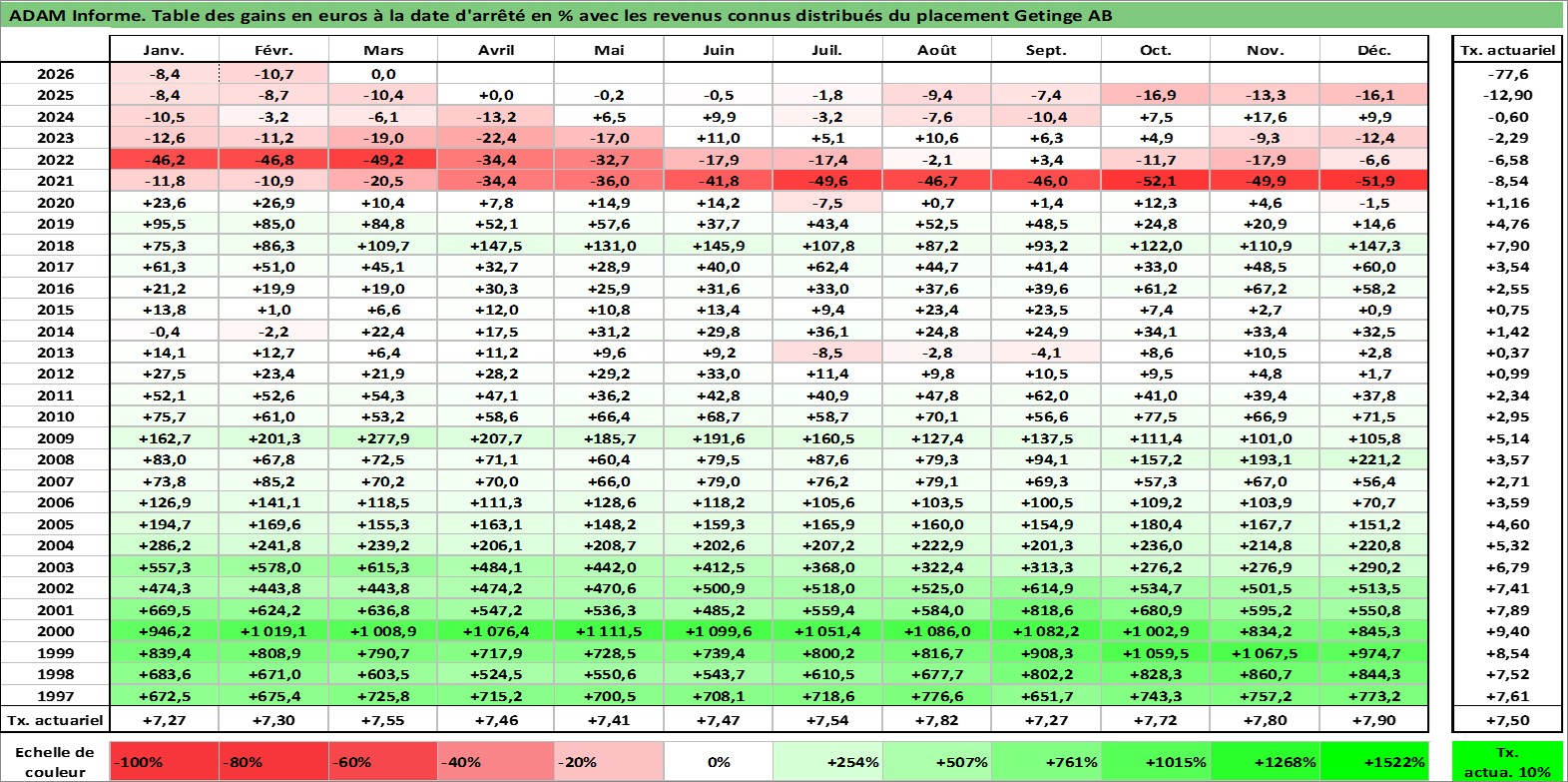Select the -40% color scale swatch

point(496,762)
